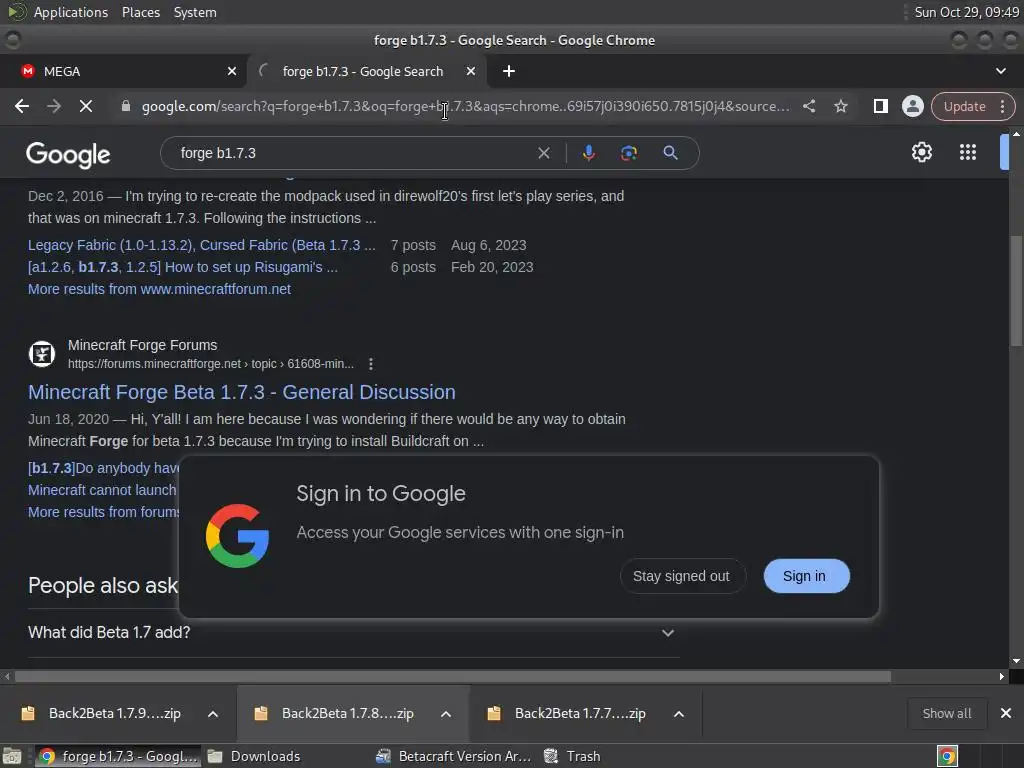Expand options for Back2Beta 1.7.8 download
Viewport: 1024px width, 768px height.
[x=446, y=714]
